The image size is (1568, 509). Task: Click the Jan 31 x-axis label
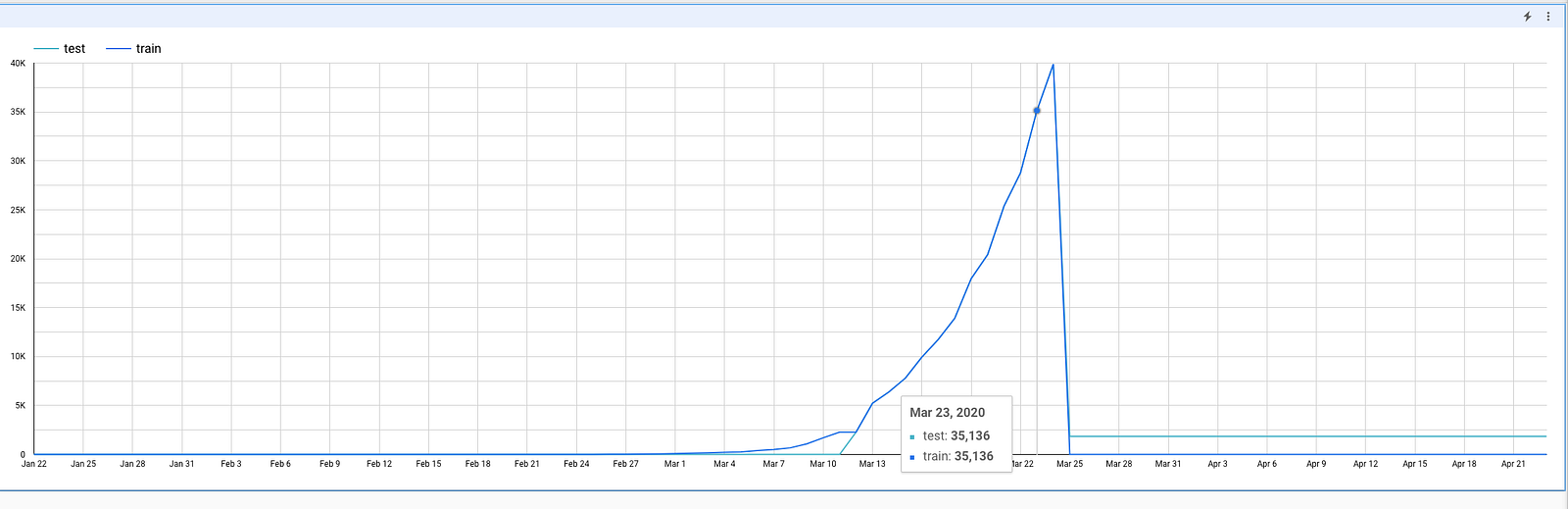(x=181, y=464)
